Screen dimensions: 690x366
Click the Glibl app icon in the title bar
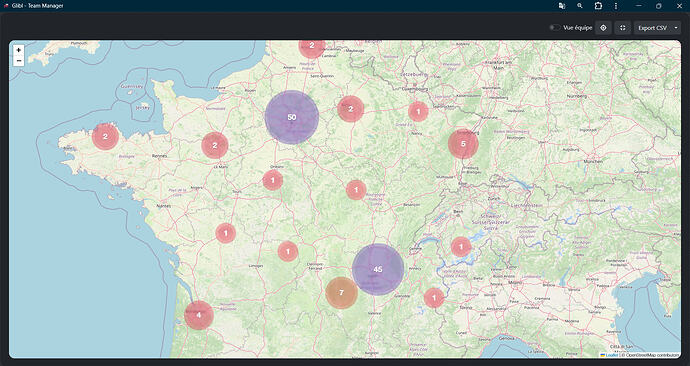pos(6,6)
